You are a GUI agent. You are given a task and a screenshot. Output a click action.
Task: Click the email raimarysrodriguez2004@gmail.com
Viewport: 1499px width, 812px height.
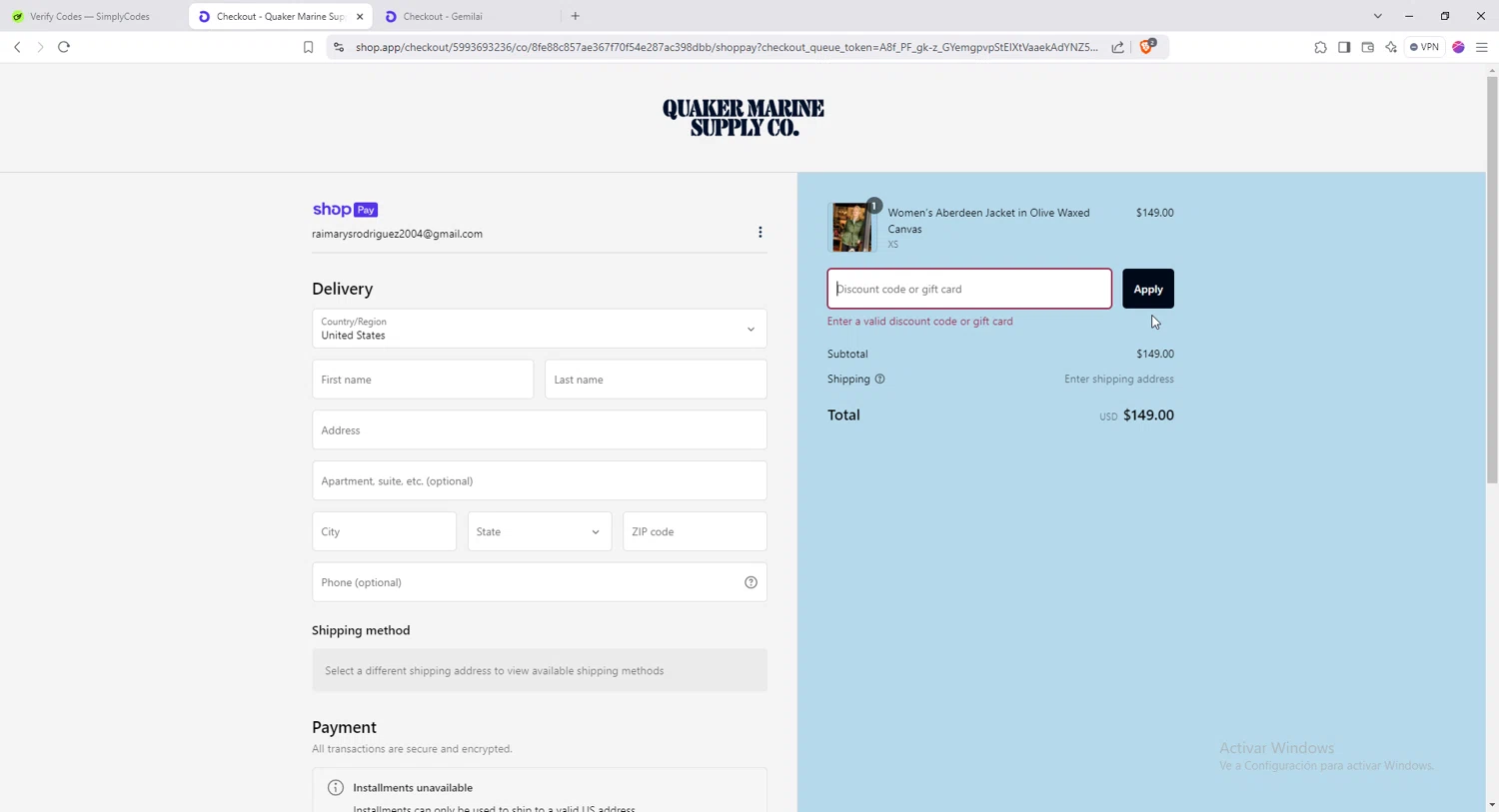pyautogui.click(x=397, y=234)
